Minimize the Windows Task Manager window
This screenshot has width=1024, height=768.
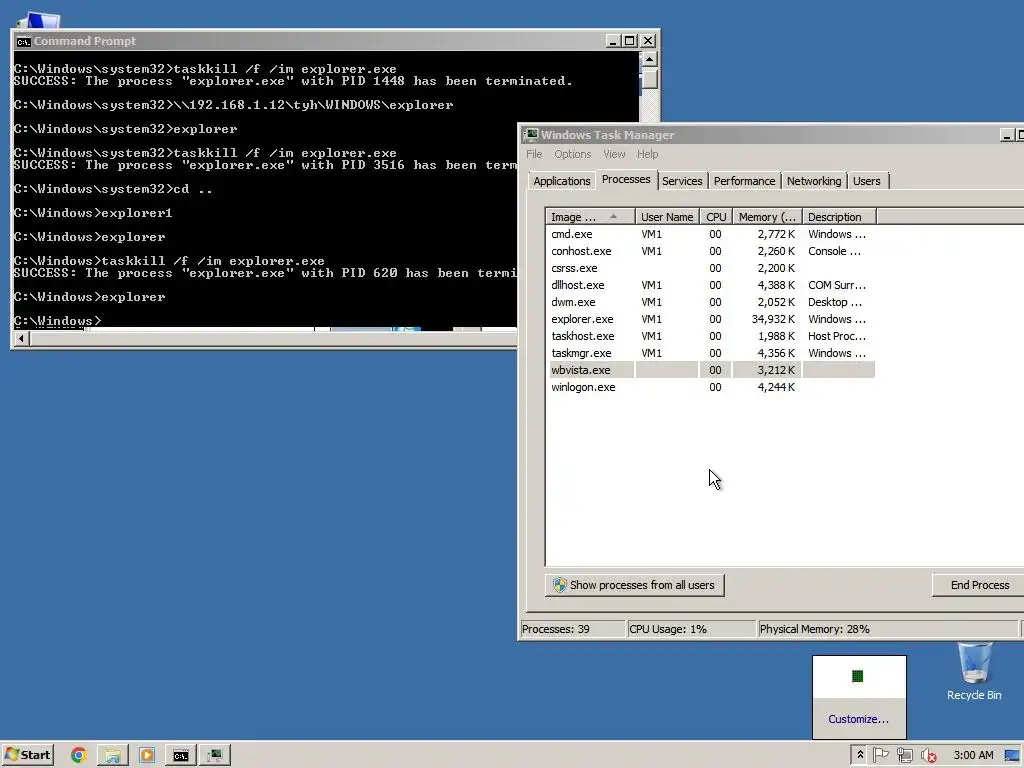pyautogui.click(x=1007, y=135)
